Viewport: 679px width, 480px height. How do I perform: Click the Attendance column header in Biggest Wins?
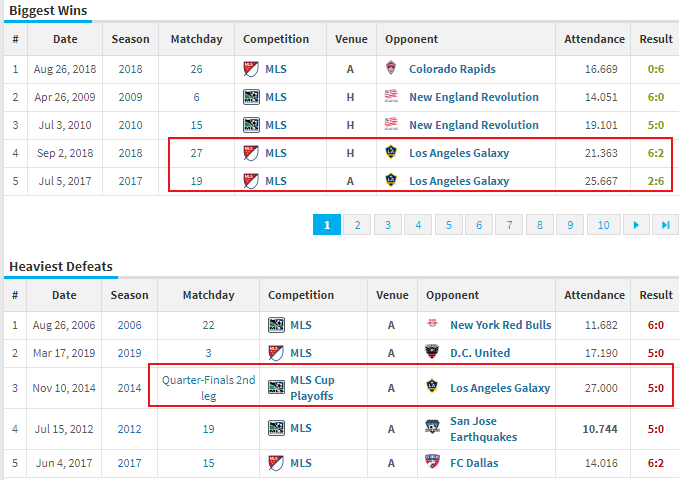click(594, 40)
